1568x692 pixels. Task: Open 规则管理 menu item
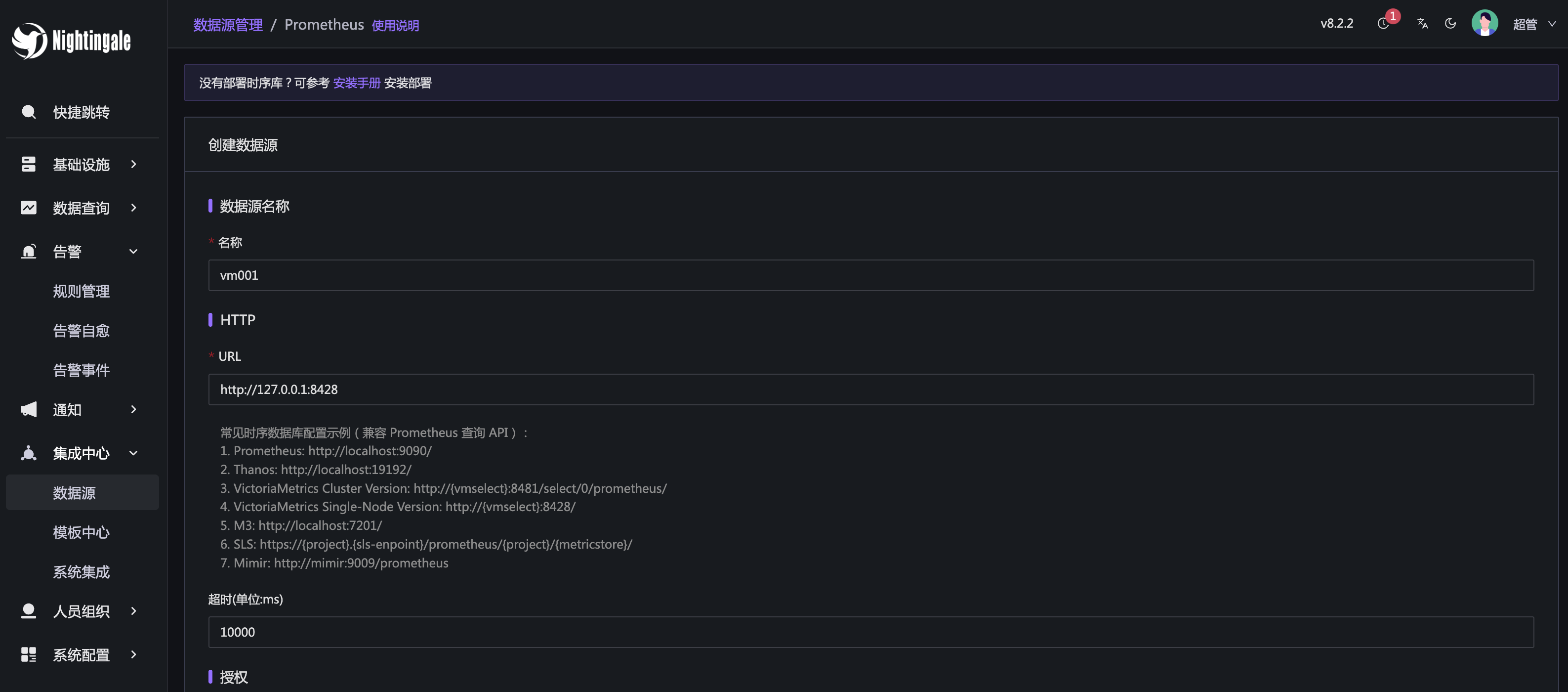[81, 291]
